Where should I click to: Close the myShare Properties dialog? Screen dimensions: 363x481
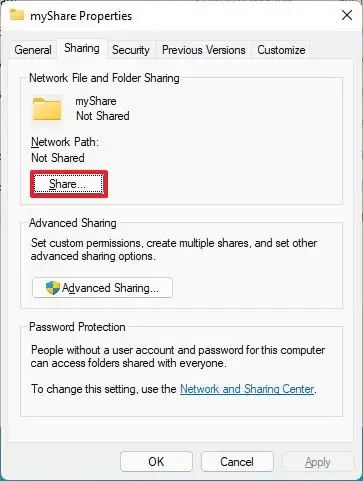coord(347,15)
